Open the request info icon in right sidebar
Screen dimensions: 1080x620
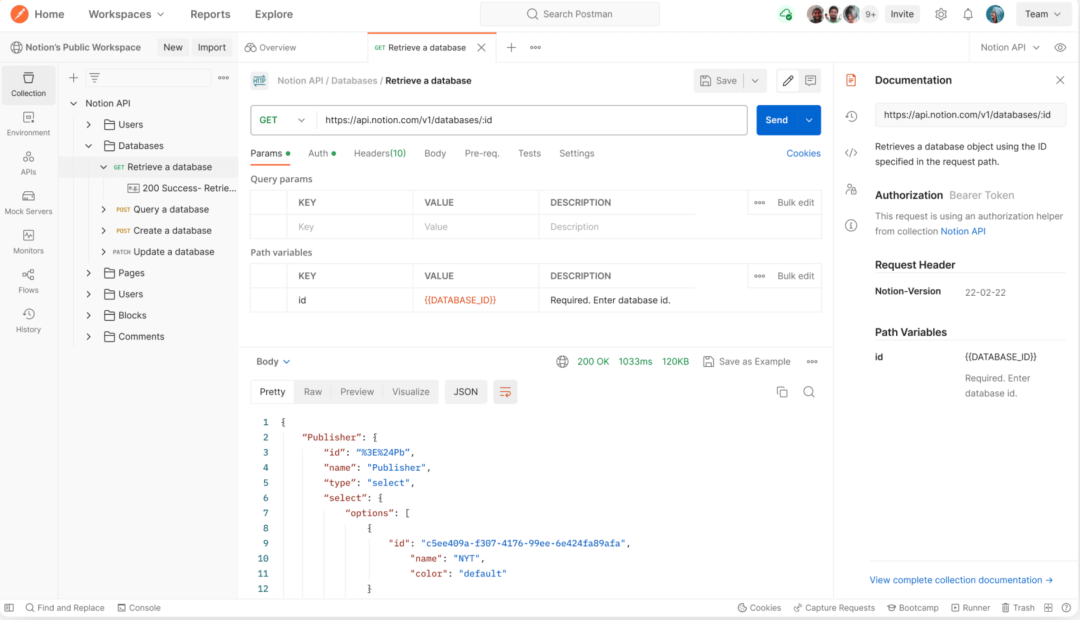[851, 225]
